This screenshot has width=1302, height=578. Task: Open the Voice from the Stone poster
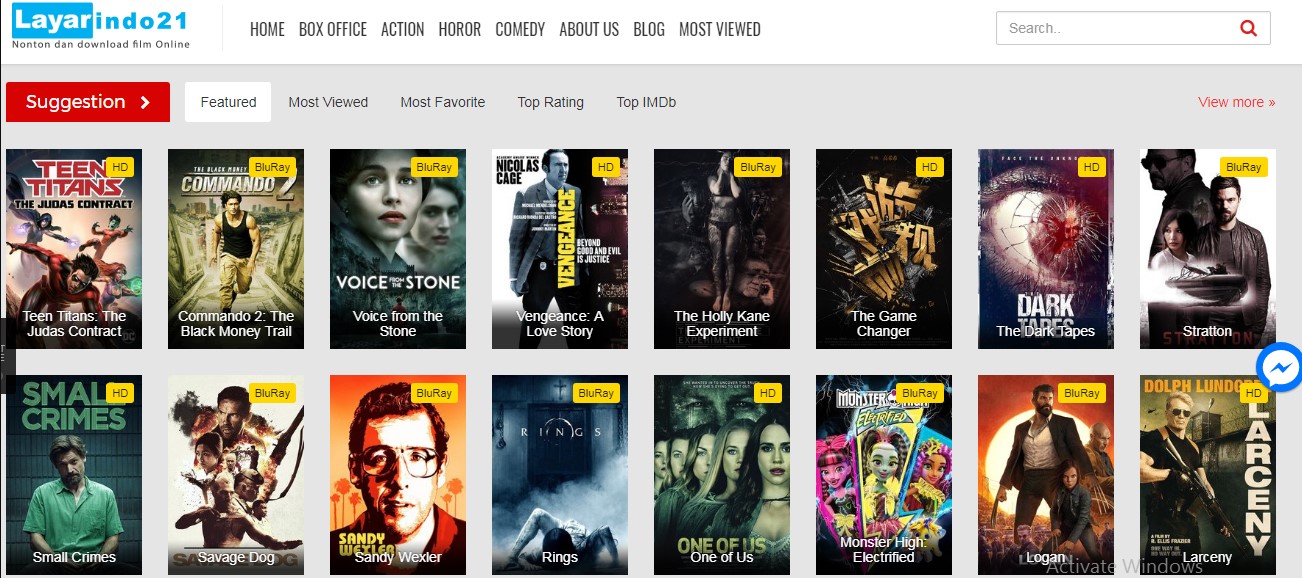[398, 249]
